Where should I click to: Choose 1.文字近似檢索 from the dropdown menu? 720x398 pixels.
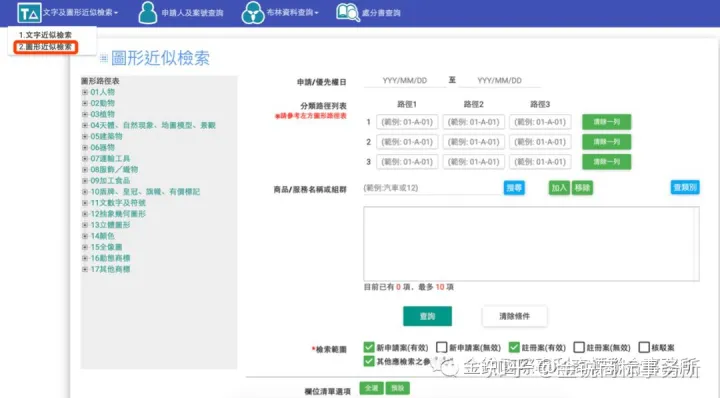pos(45,35)
